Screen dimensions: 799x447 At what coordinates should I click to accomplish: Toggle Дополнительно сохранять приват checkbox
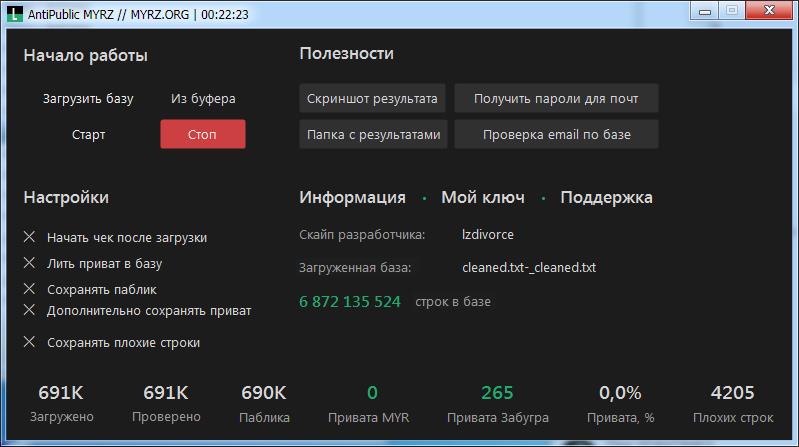pyautogui.click(x=30, y=309)
